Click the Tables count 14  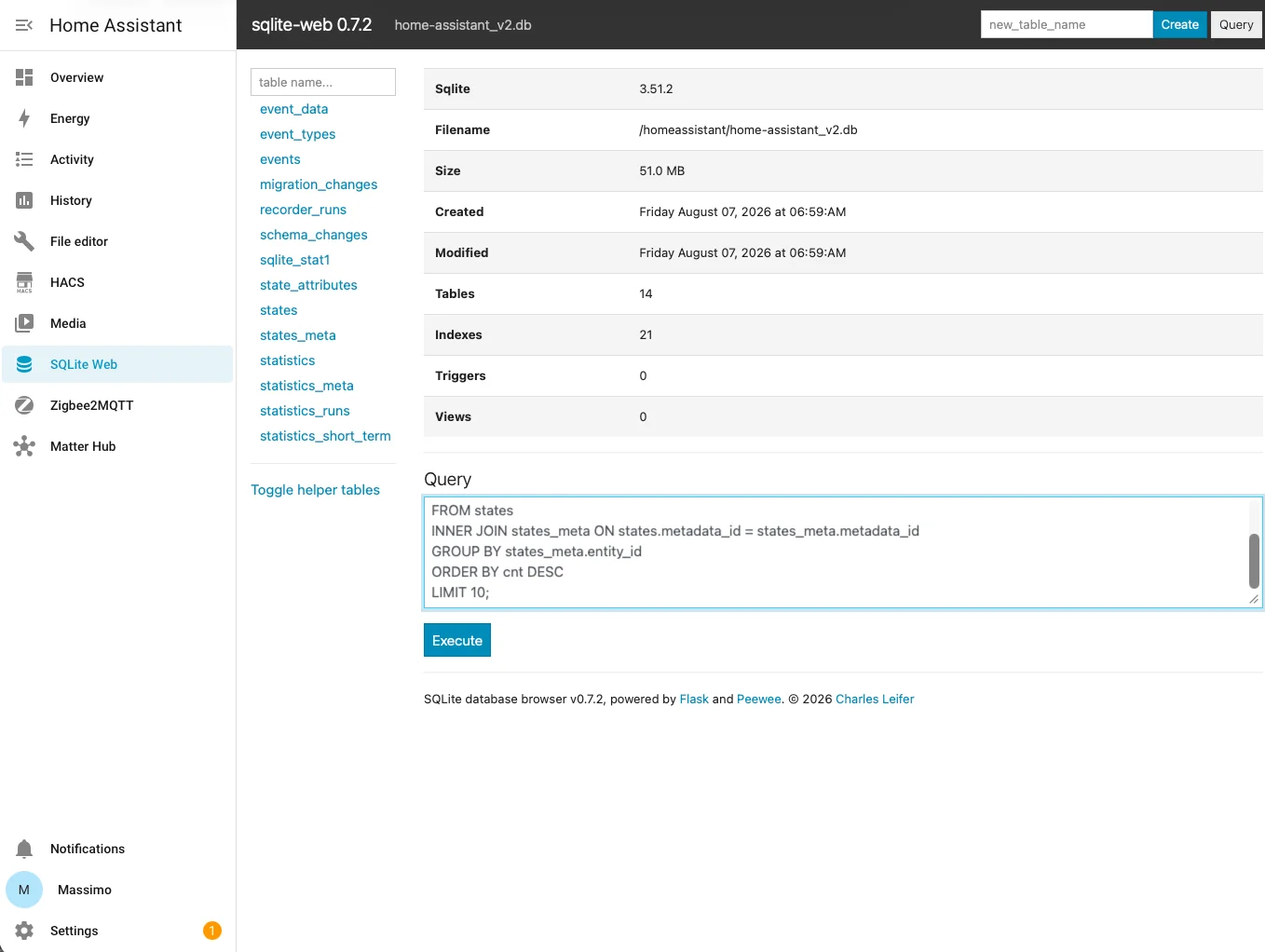(646, 293)
